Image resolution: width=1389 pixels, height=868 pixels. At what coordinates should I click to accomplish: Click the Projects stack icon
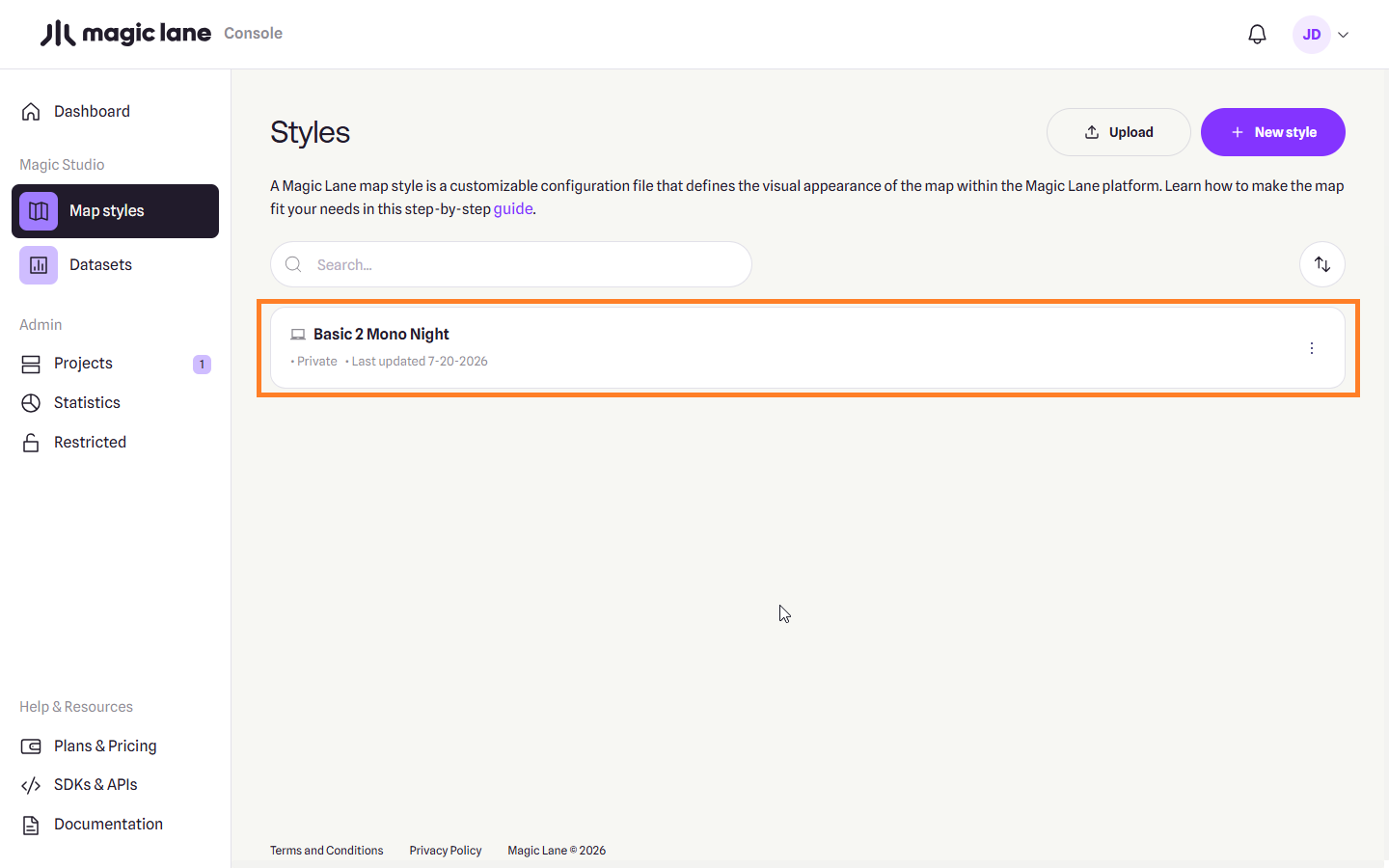pos(31,364)
